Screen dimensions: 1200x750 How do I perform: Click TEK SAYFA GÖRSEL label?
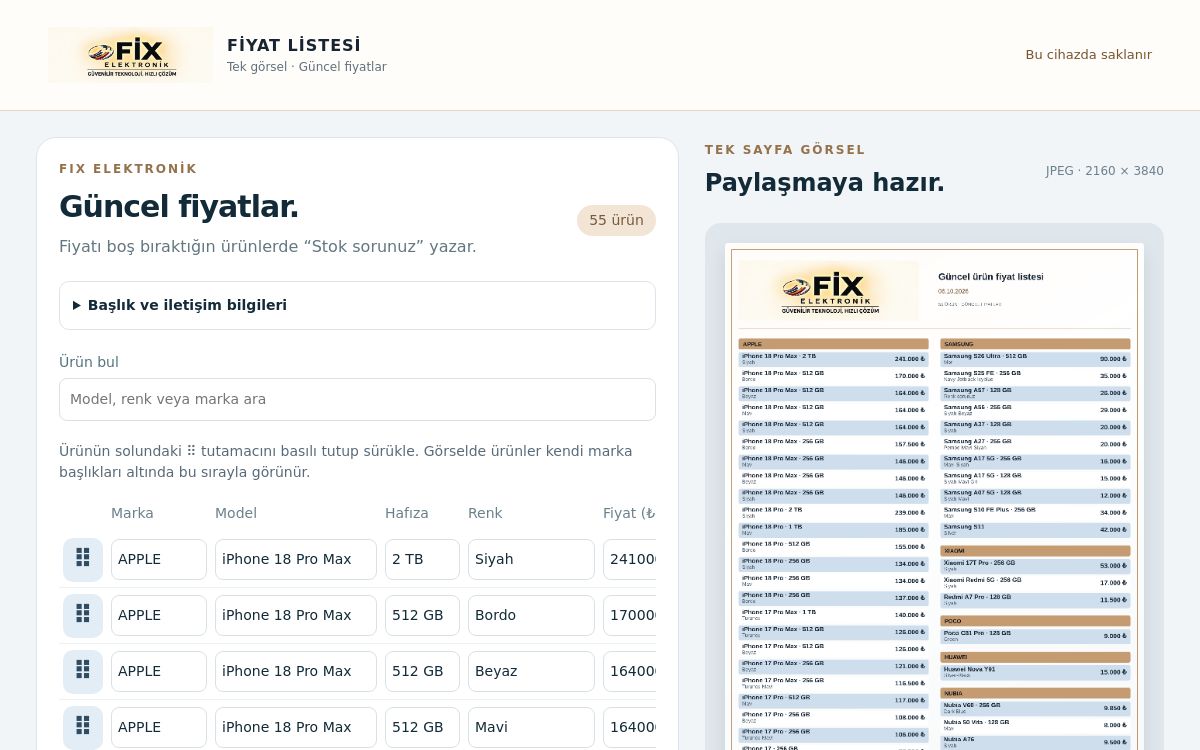click(785, 150)
